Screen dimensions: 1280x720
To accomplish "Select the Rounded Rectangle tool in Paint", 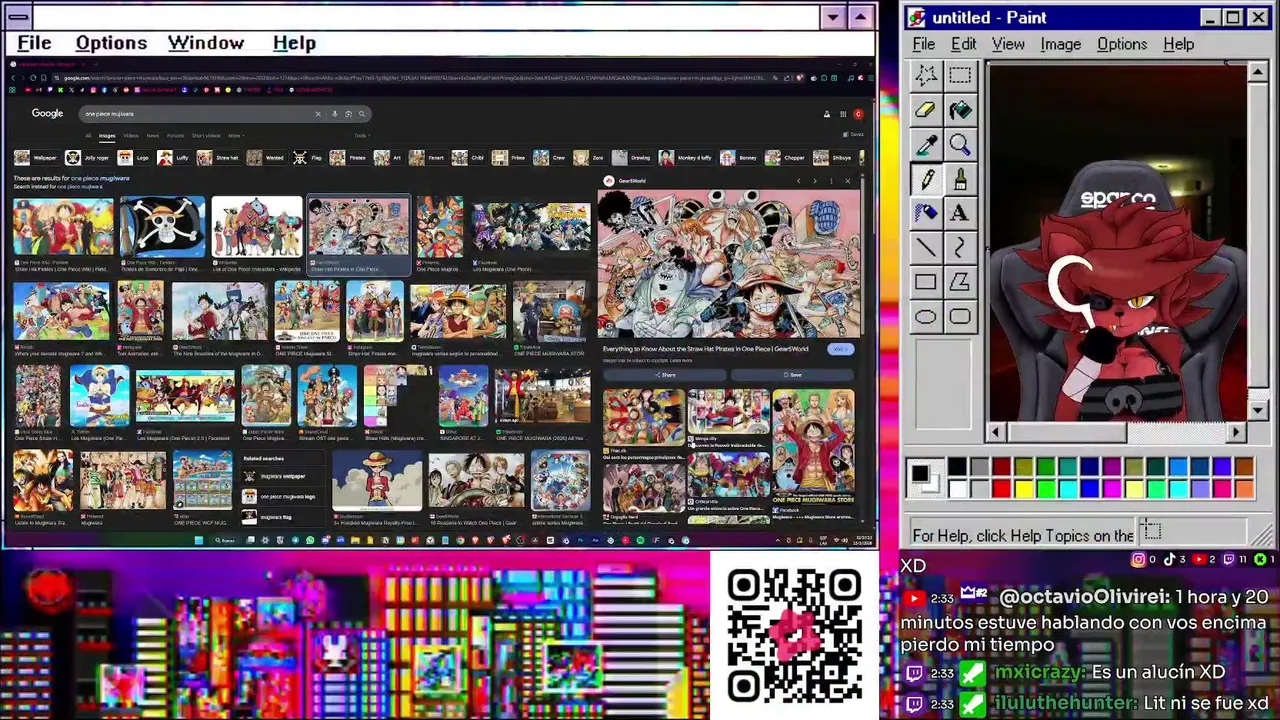I will [x=960, y=317].
